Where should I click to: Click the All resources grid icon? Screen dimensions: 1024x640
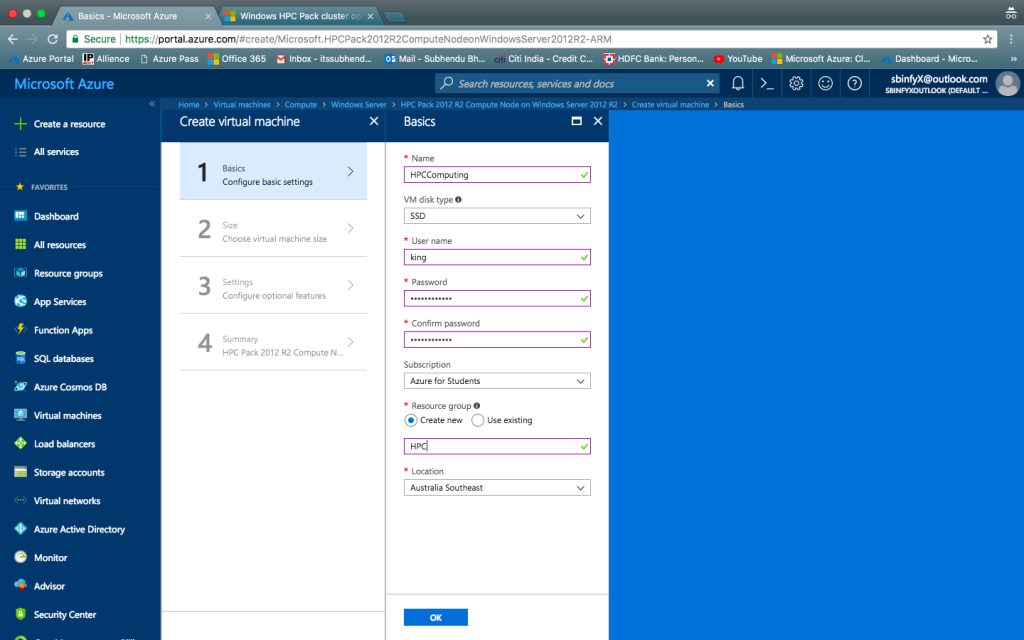click(x=20, y=244)
